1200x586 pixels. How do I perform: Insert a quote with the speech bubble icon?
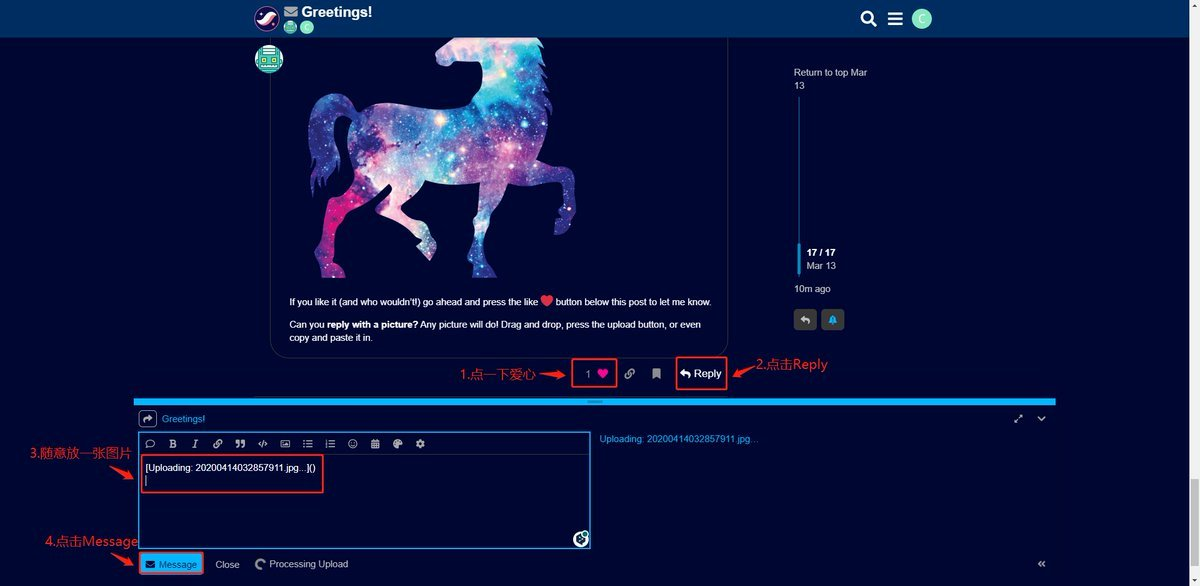click(x=151, y=444)
